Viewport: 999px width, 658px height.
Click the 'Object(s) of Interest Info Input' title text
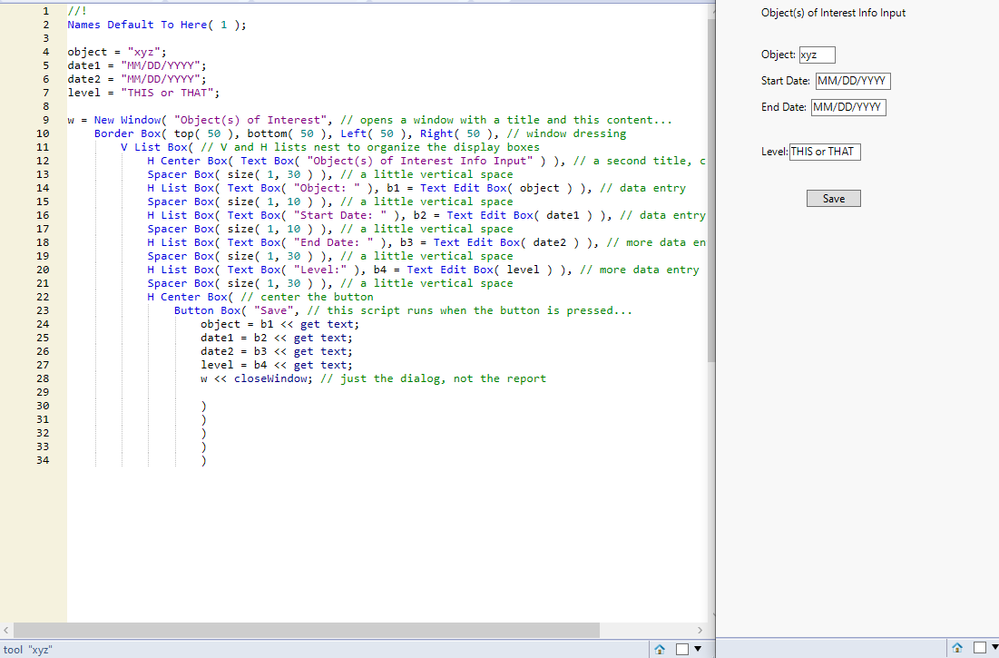pyautogui.click(x=833, y=13)
